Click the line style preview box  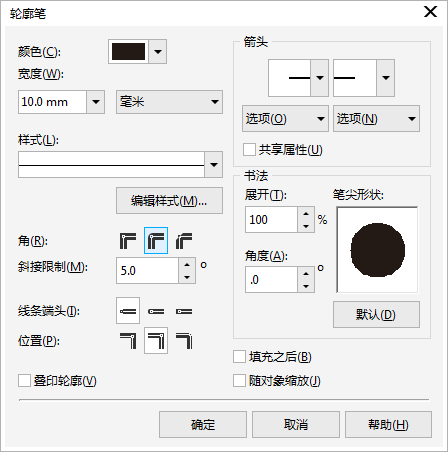pos(111,165)
